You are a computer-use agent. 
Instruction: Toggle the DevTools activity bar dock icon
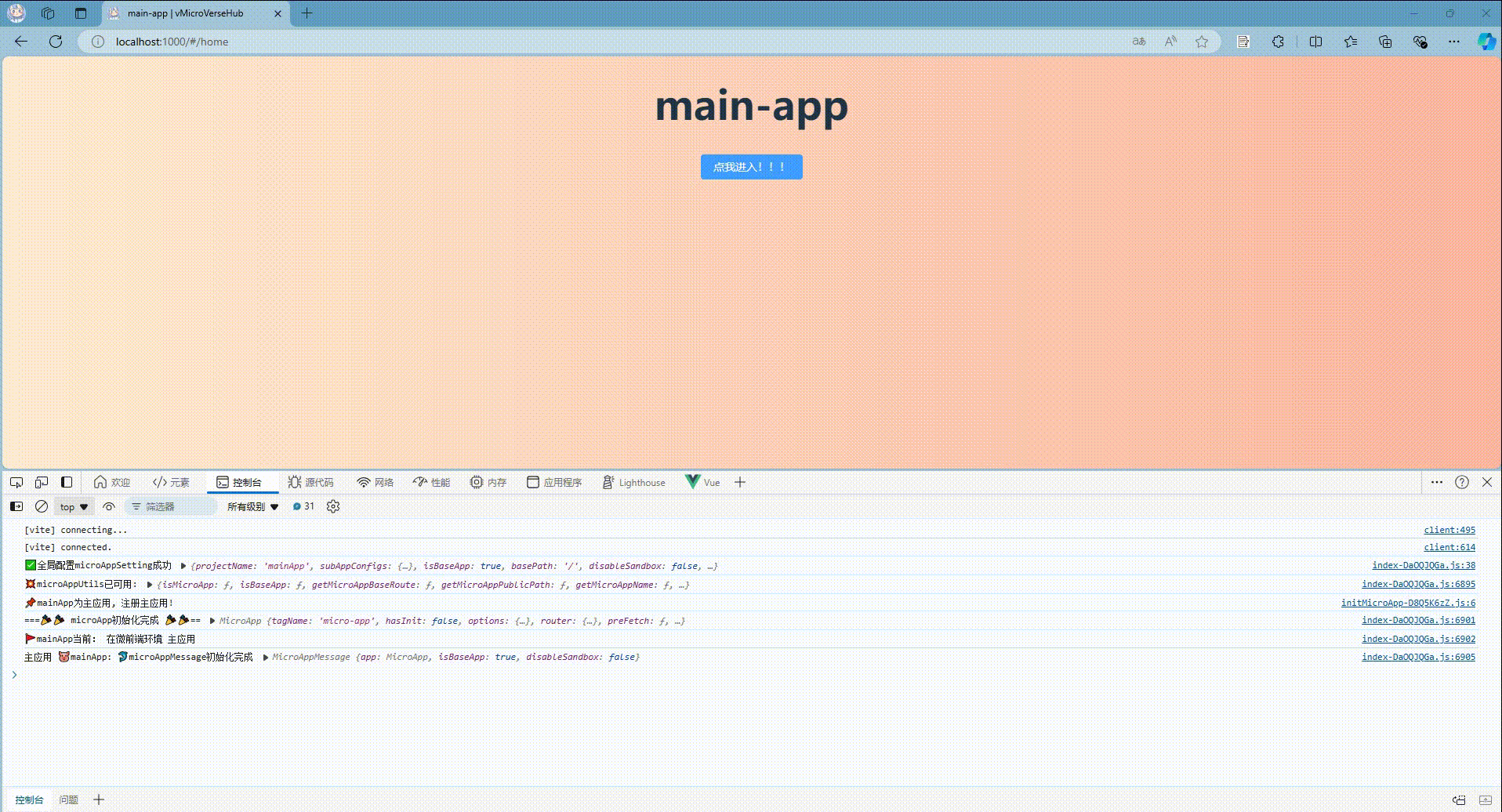(67, 482)
